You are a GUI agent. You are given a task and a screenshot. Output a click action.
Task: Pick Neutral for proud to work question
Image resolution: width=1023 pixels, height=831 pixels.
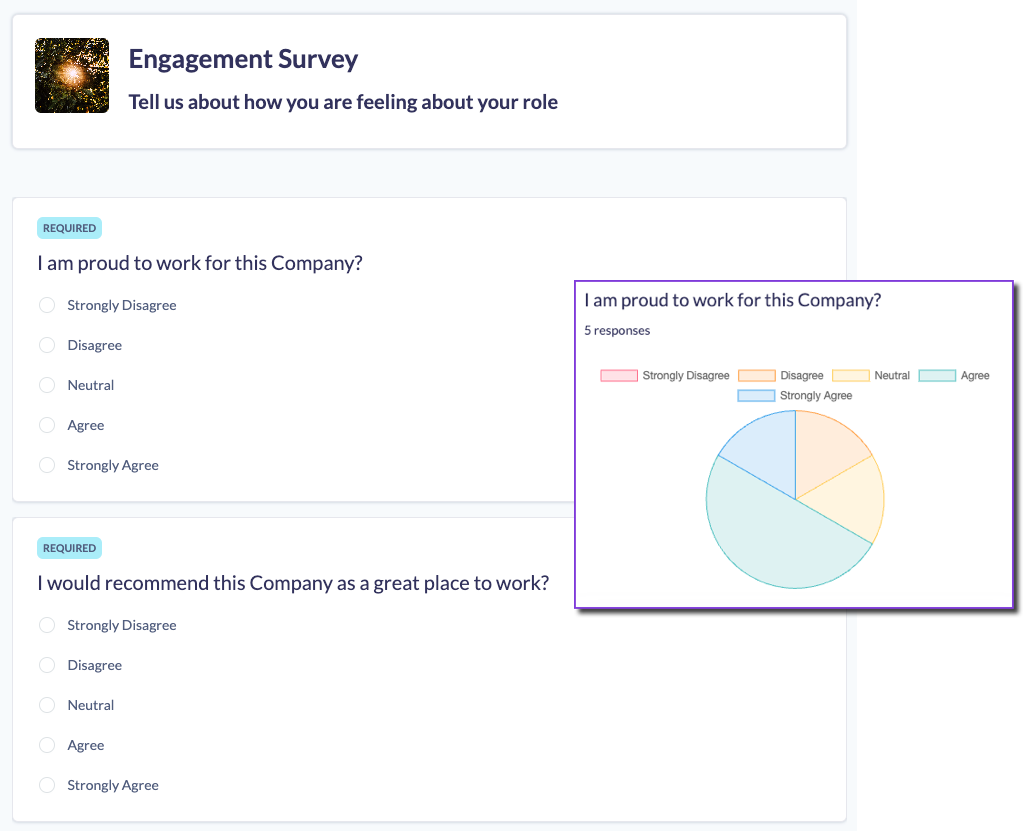pos(47,385)
